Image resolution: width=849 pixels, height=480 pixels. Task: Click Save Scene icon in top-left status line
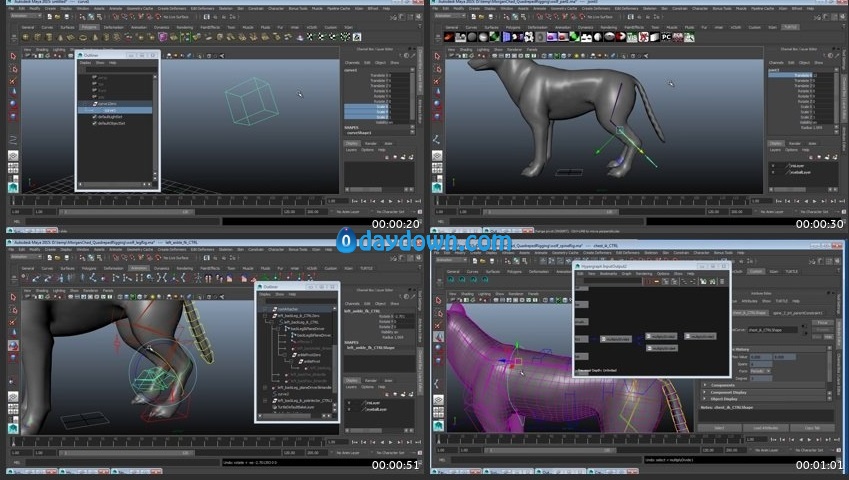(65, 17)
